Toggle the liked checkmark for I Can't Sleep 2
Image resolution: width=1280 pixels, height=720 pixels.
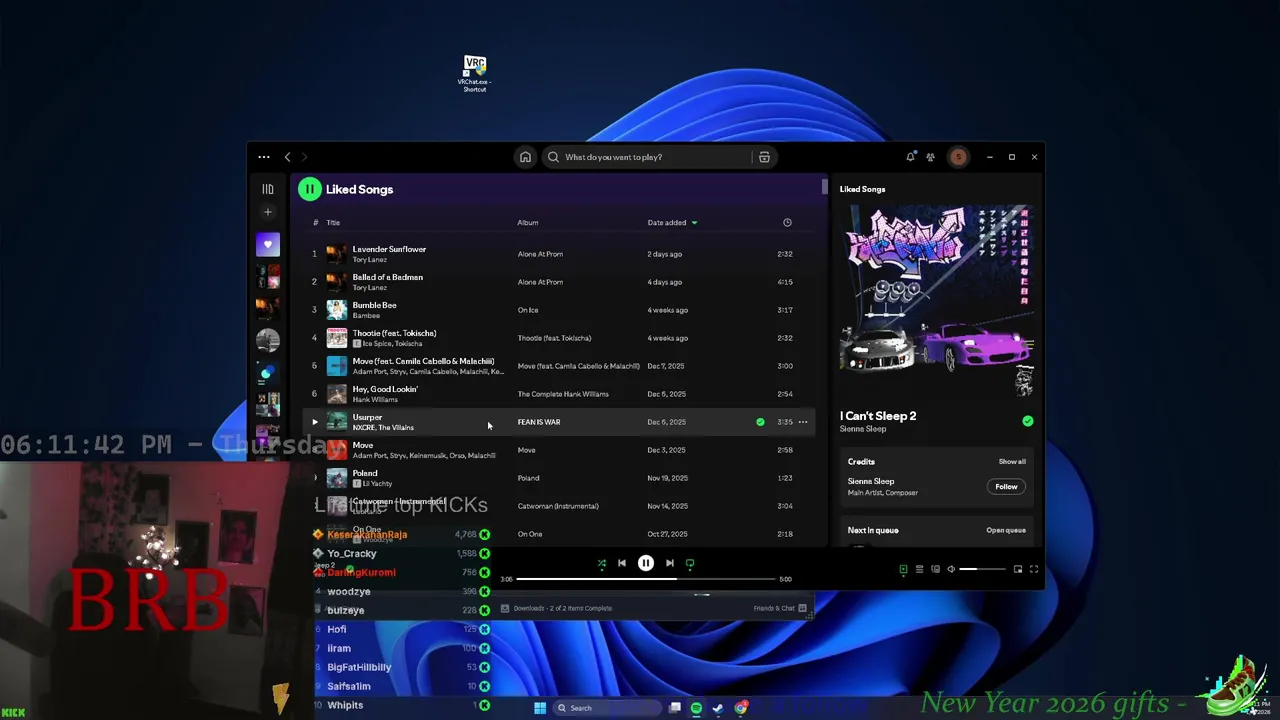(x=1027, y=421)
